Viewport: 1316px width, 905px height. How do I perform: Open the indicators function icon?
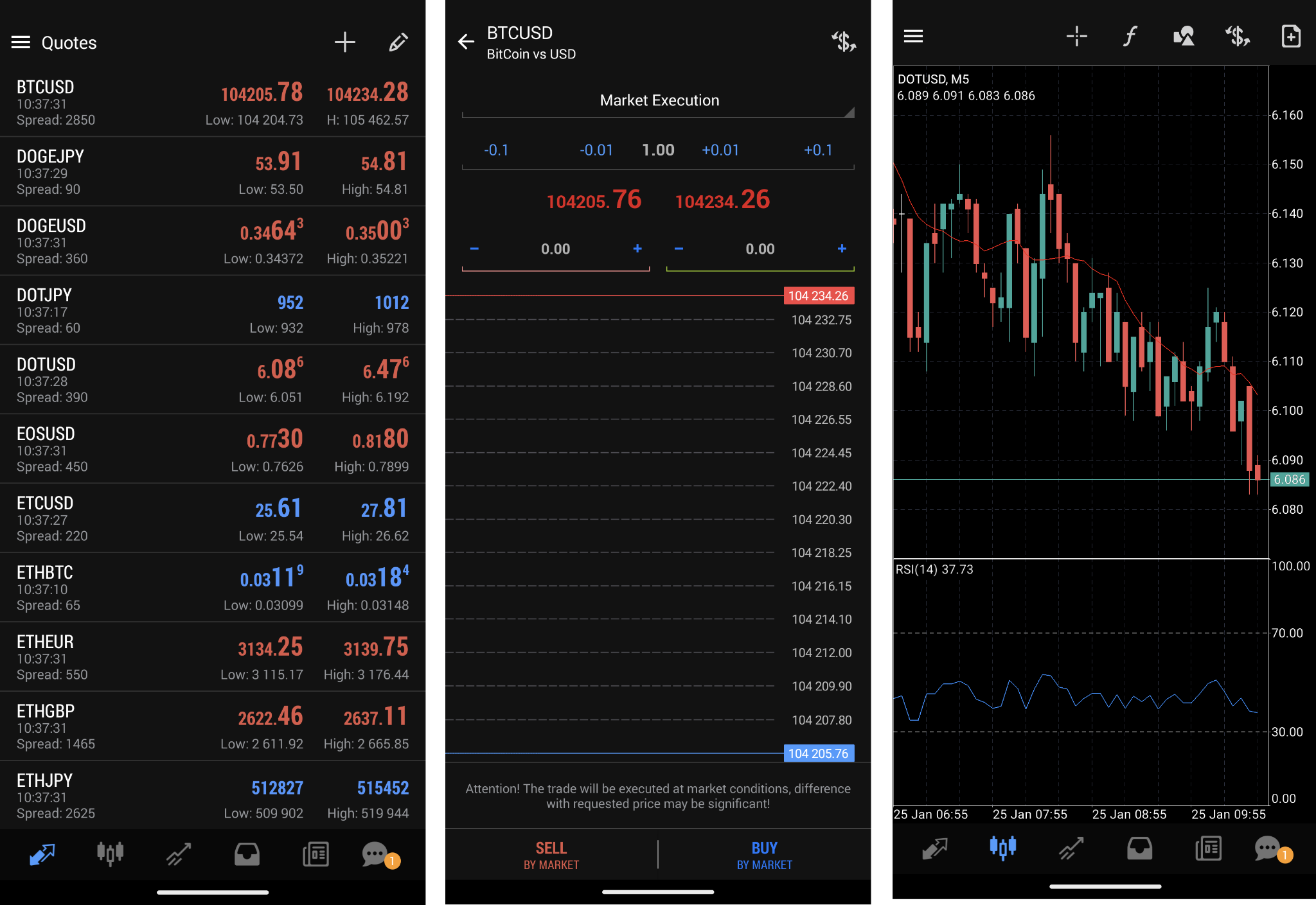pyautogui.click(x=1130, y=36)
